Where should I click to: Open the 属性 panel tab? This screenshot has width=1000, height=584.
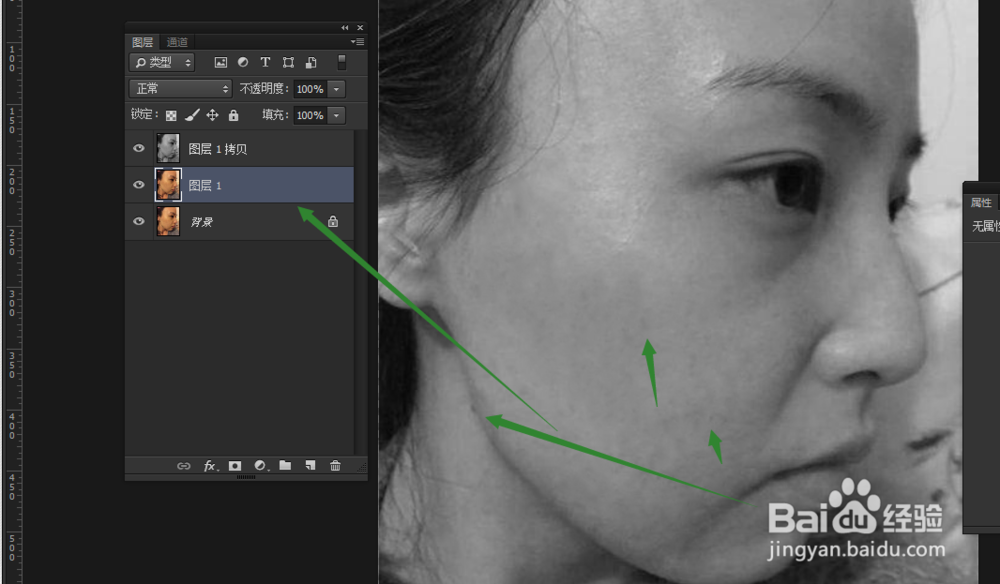[x=981, y=202]
